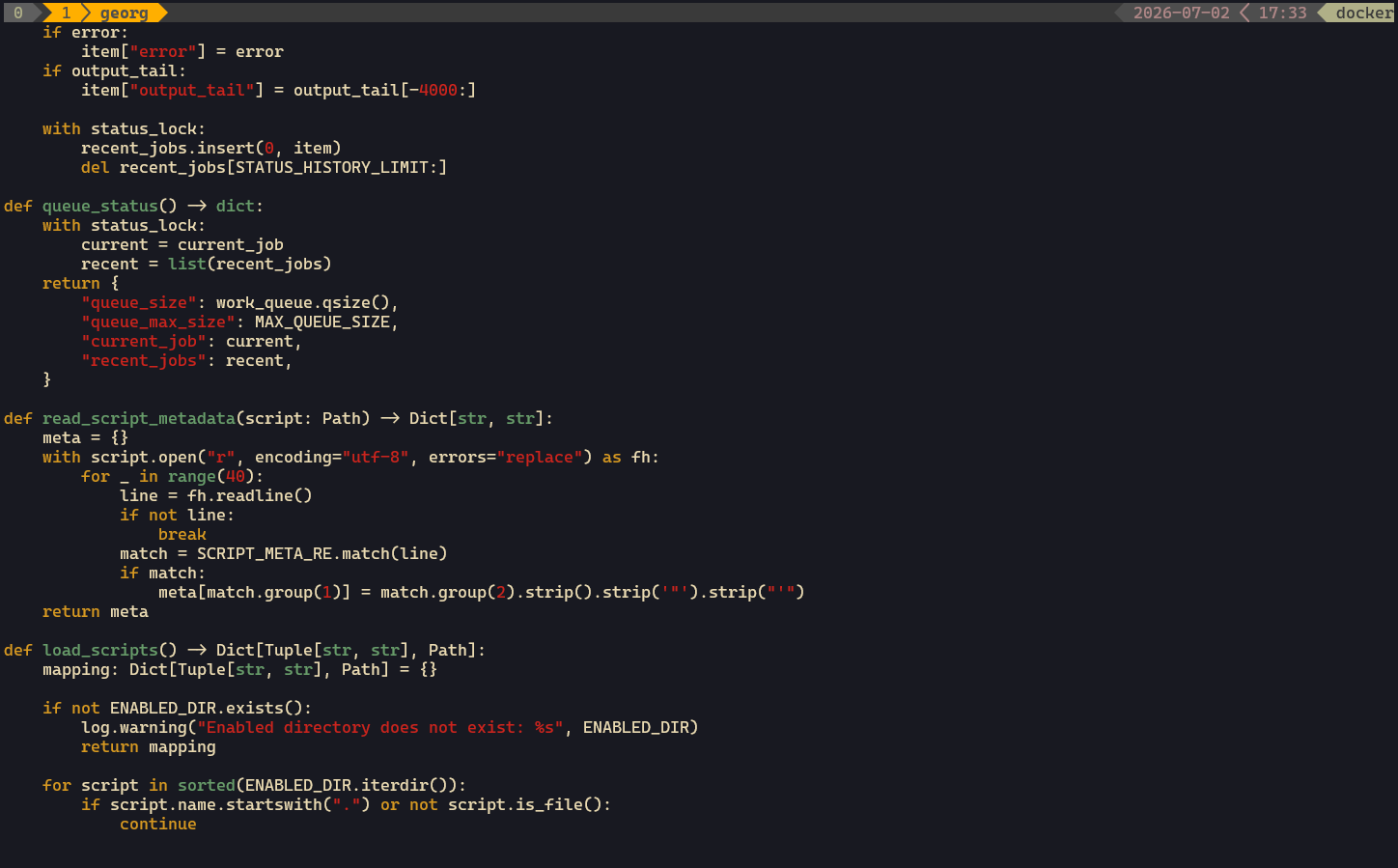1398x868 pixels.
Task: Click the "error" key string
Action: pyautogui.click(x=163, y=51)
